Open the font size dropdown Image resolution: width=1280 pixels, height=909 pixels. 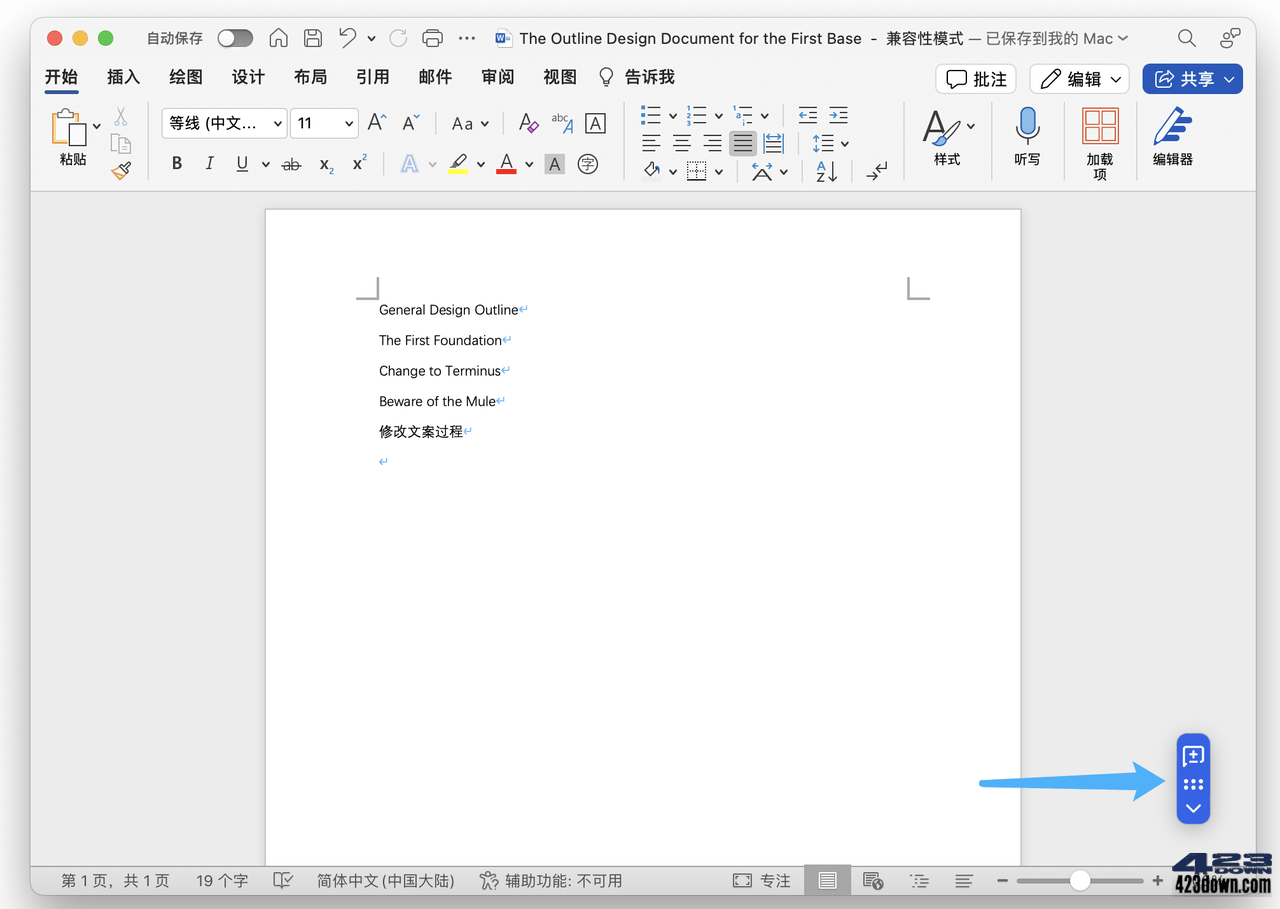325,123
